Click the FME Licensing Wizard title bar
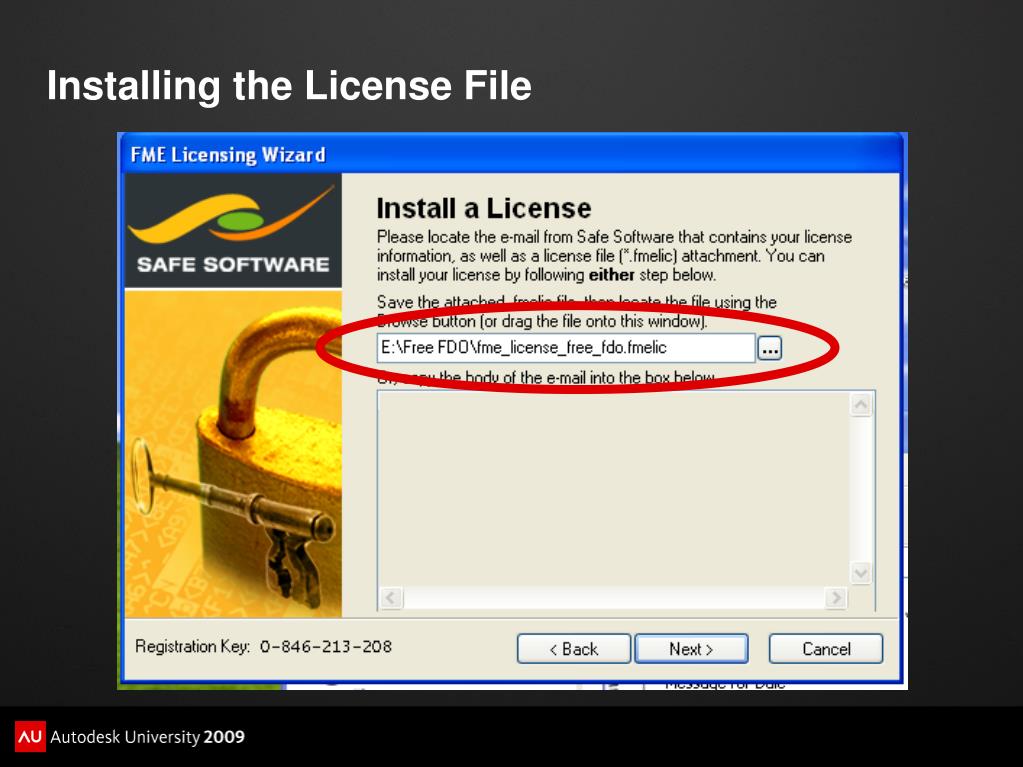The width and height of the screenshot is (1023, 767). 512,155
